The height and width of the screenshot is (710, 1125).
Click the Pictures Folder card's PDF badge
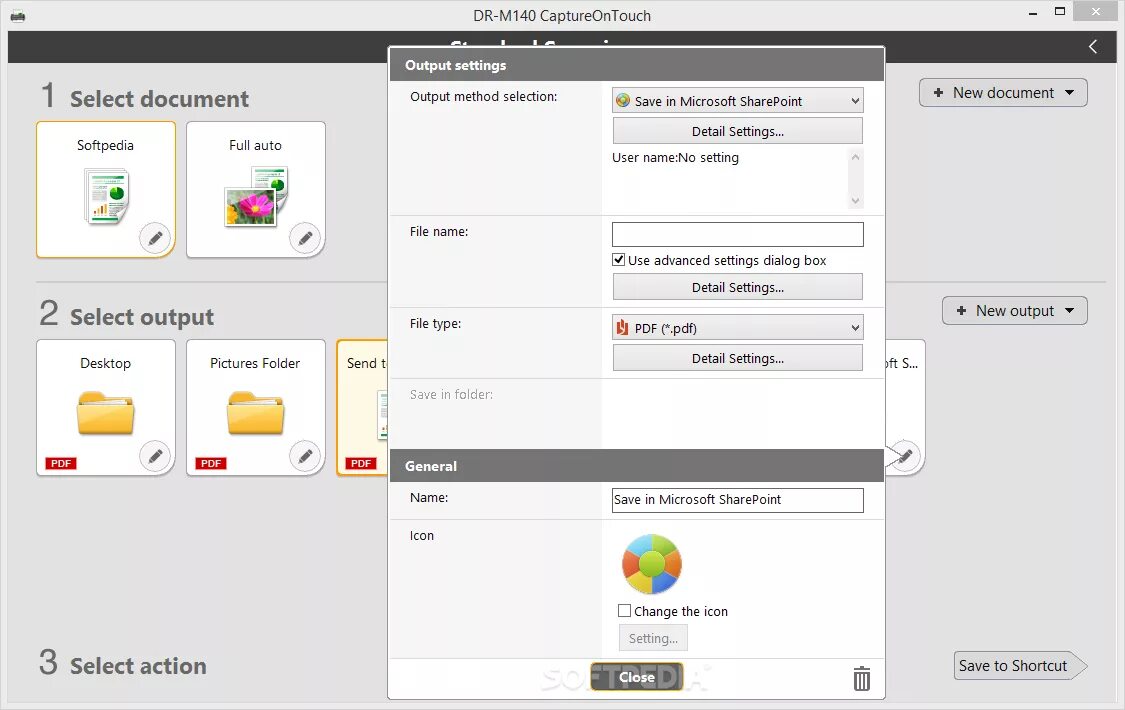pyautogui.click(x=211, y=463)
